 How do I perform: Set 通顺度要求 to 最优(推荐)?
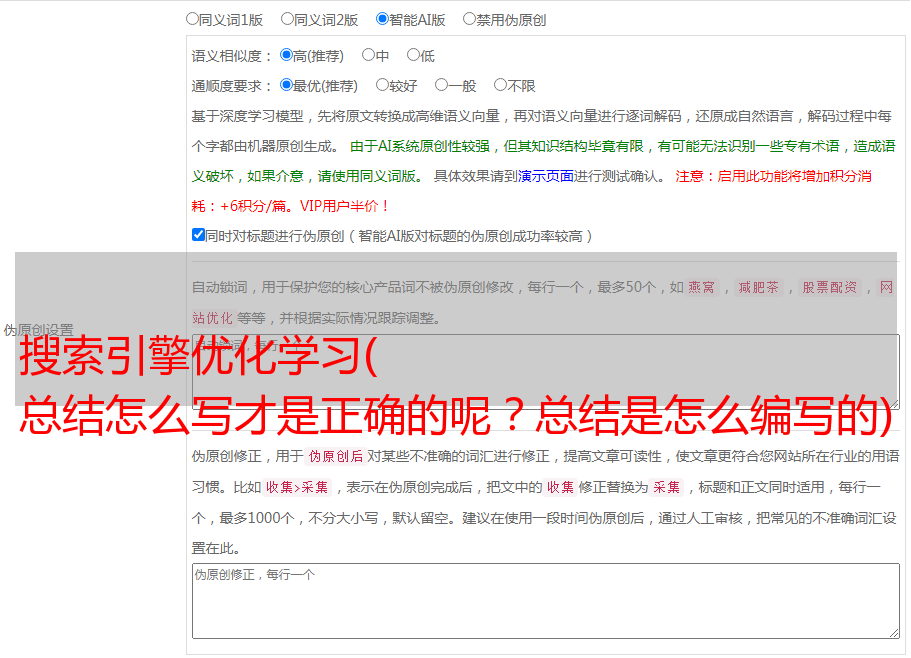286,85
